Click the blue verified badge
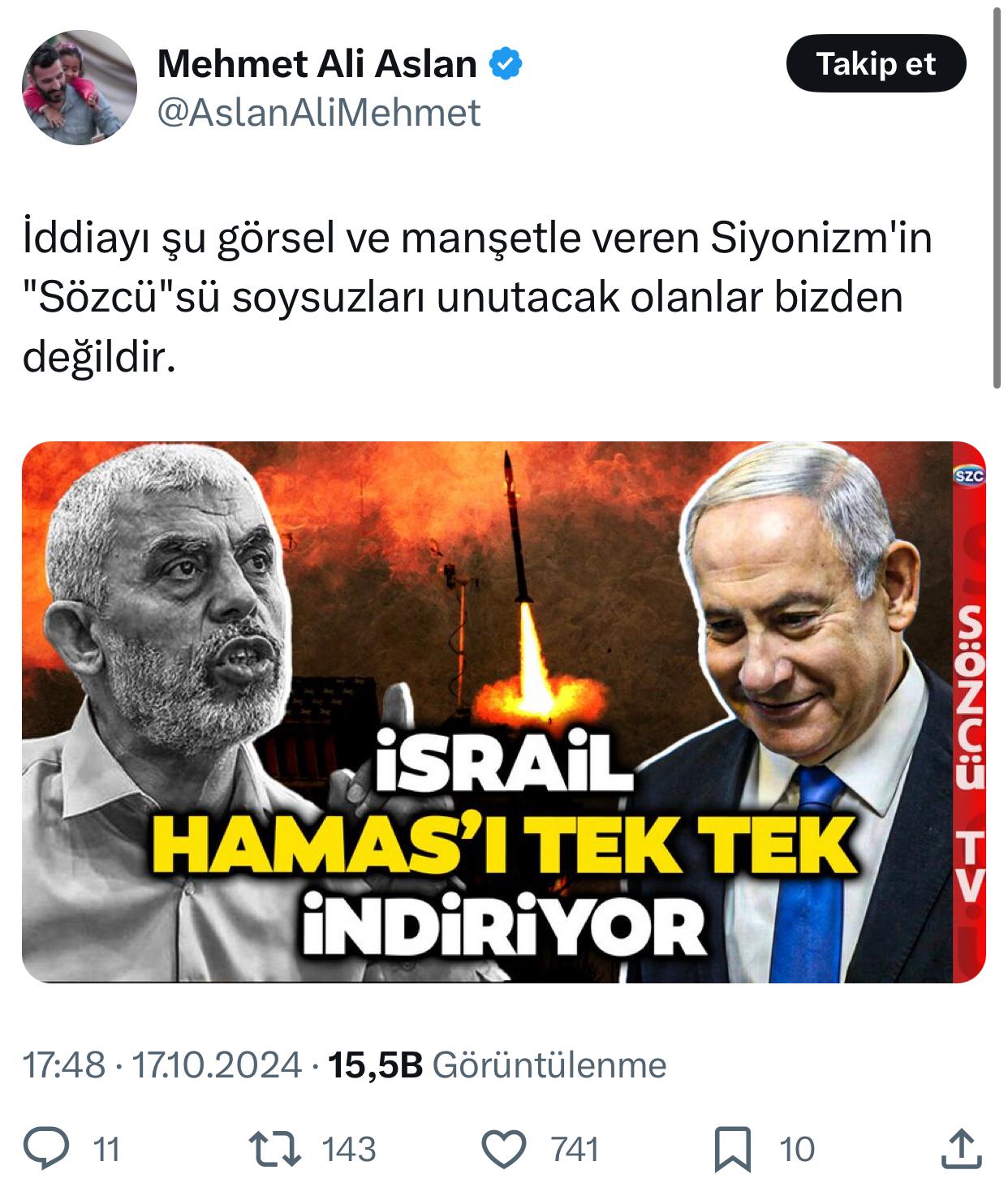 point(505,64)
